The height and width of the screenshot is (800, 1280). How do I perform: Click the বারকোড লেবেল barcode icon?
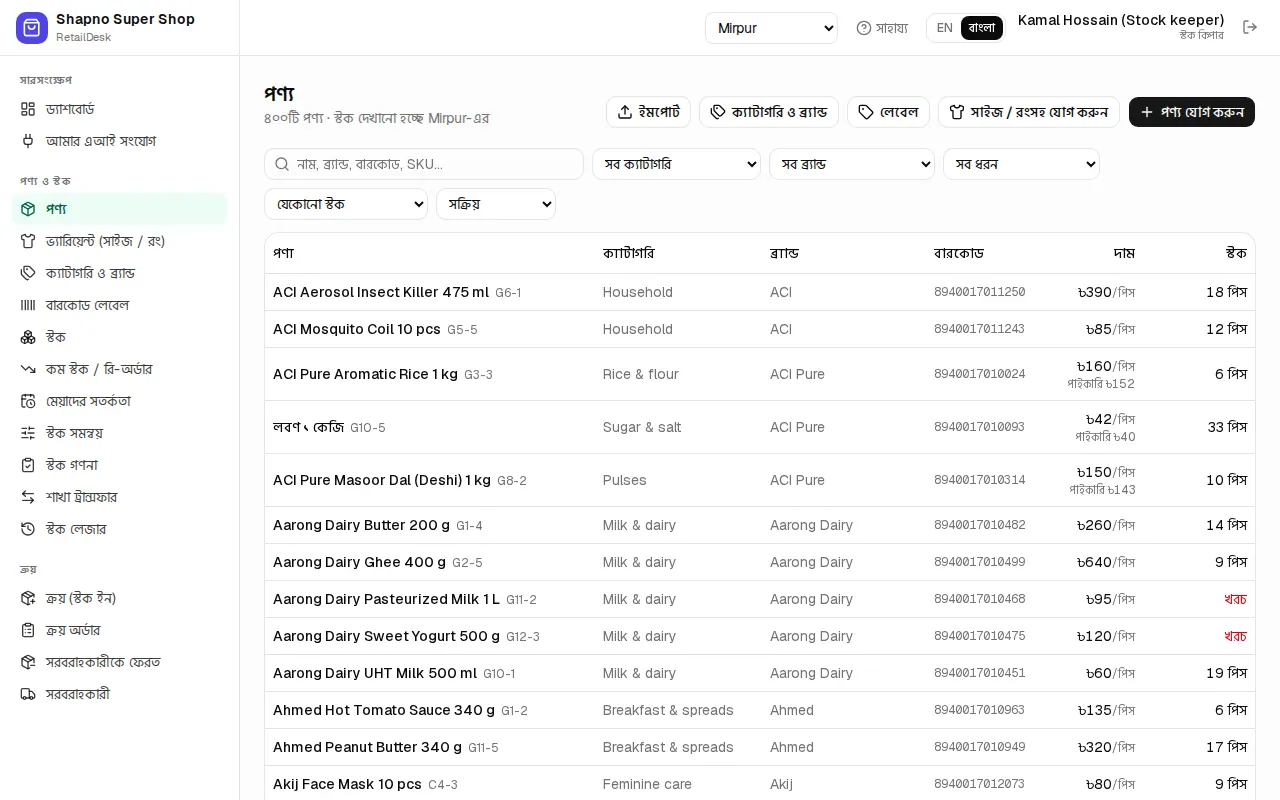[28, 305]
